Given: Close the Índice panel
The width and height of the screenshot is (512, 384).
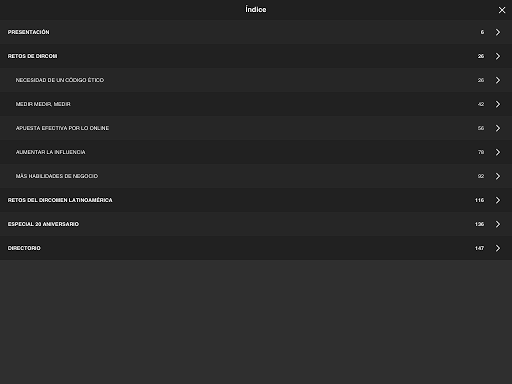Looking at the screenshot, I should [502, 10].
